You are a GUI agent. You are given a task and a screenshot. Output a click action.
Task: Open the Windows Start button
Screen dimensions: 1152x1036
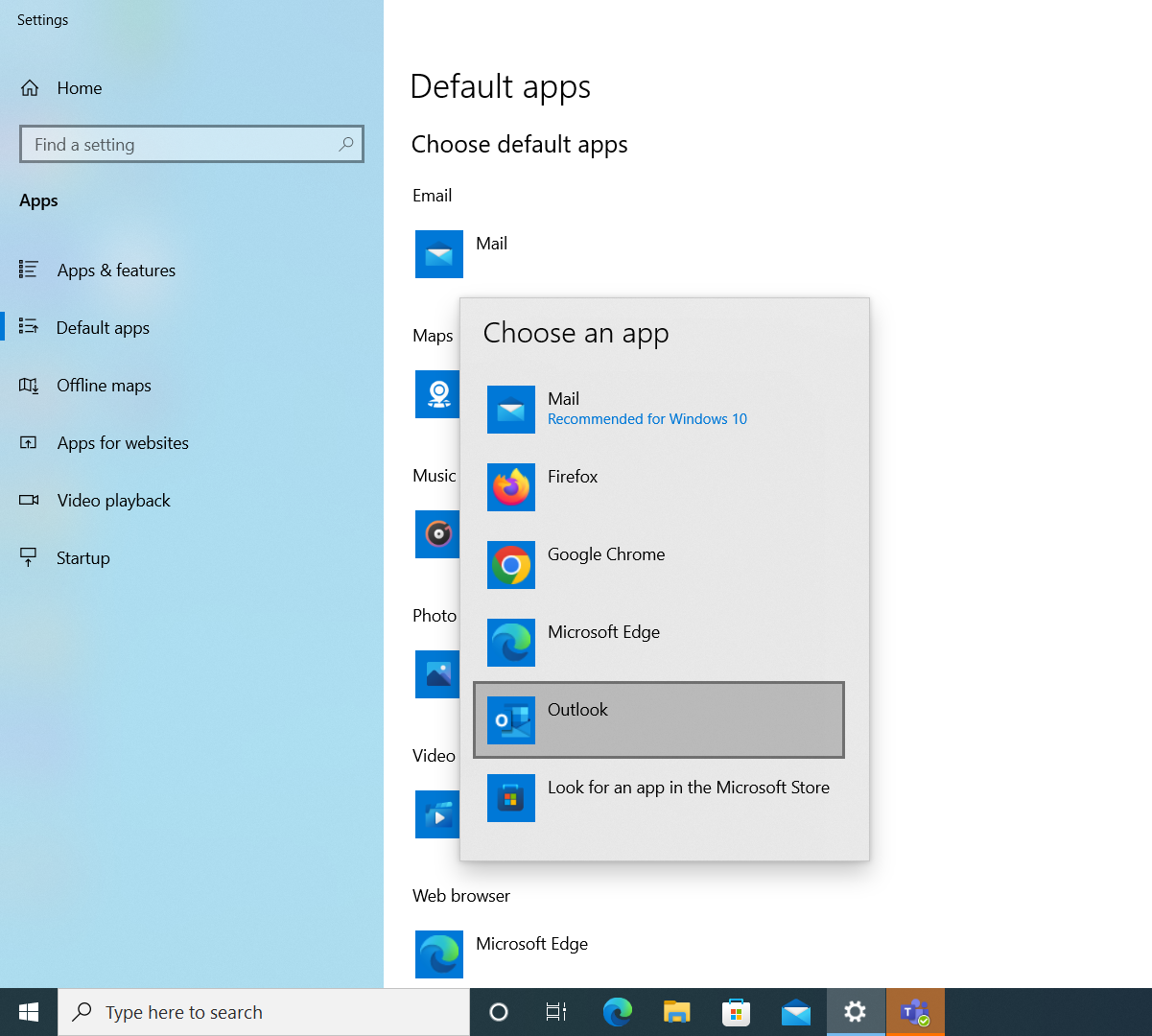point(29,1012)
